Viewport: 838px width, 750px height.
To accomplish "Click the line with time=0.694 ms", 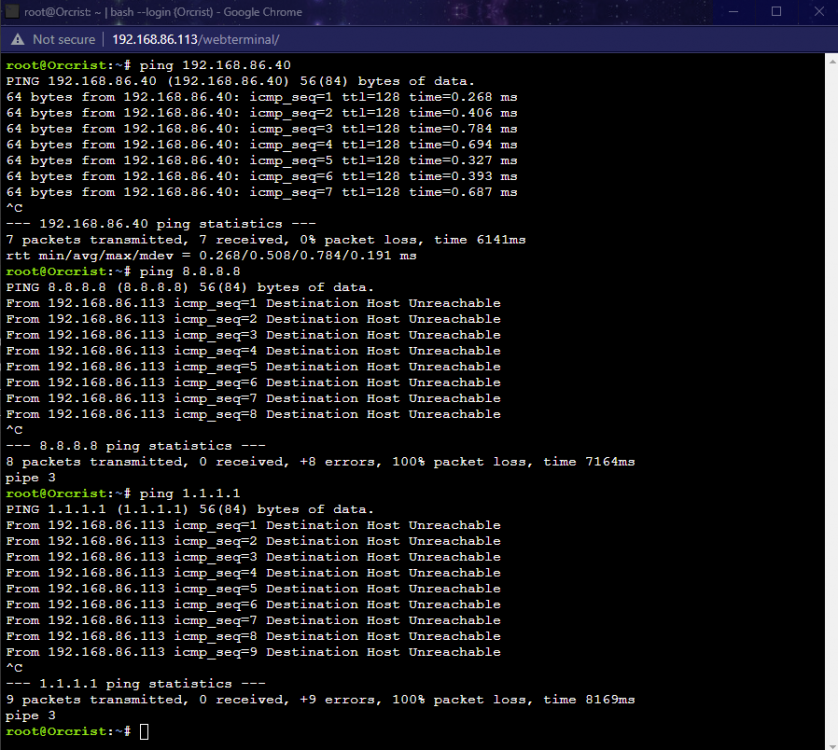I will 261,145.
